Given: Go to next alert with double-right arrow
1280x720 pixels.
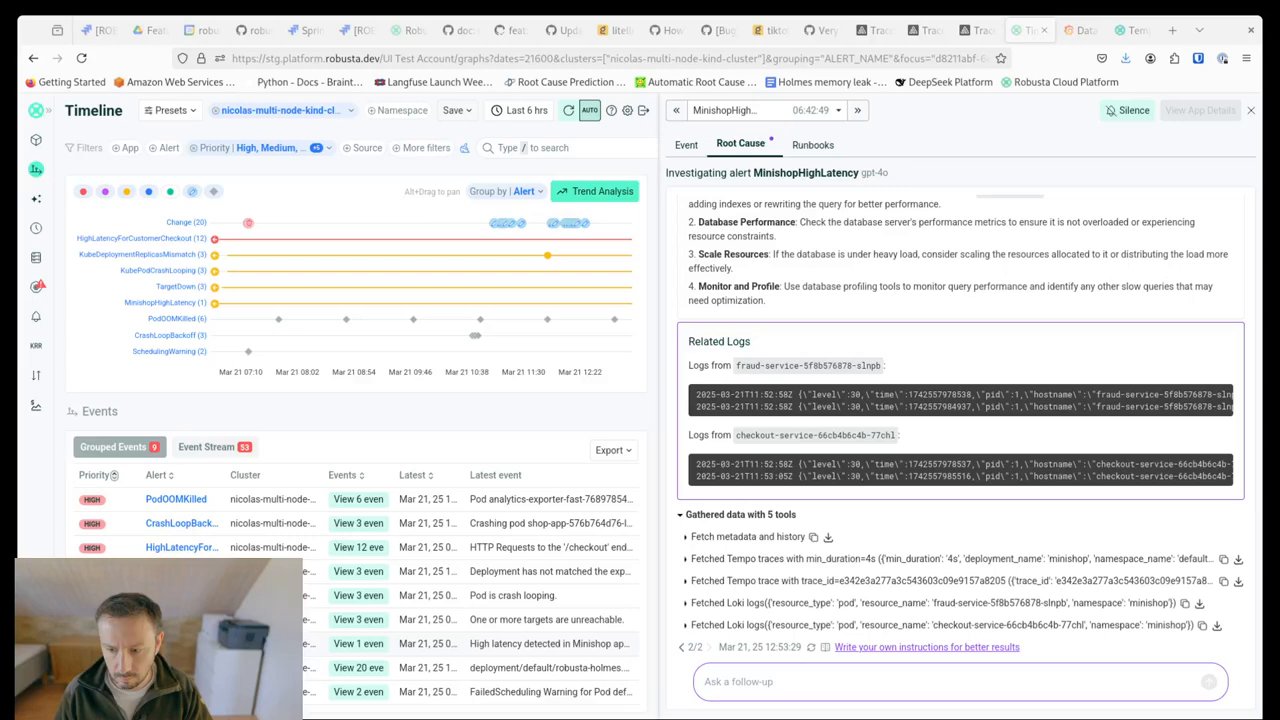Looking at the screenshot, I should [857, 110].
